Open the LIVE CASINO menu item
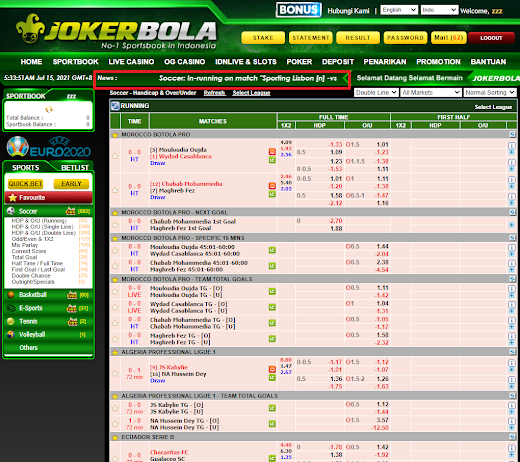Viewport: 520px width, 462px height. [131, 62]
